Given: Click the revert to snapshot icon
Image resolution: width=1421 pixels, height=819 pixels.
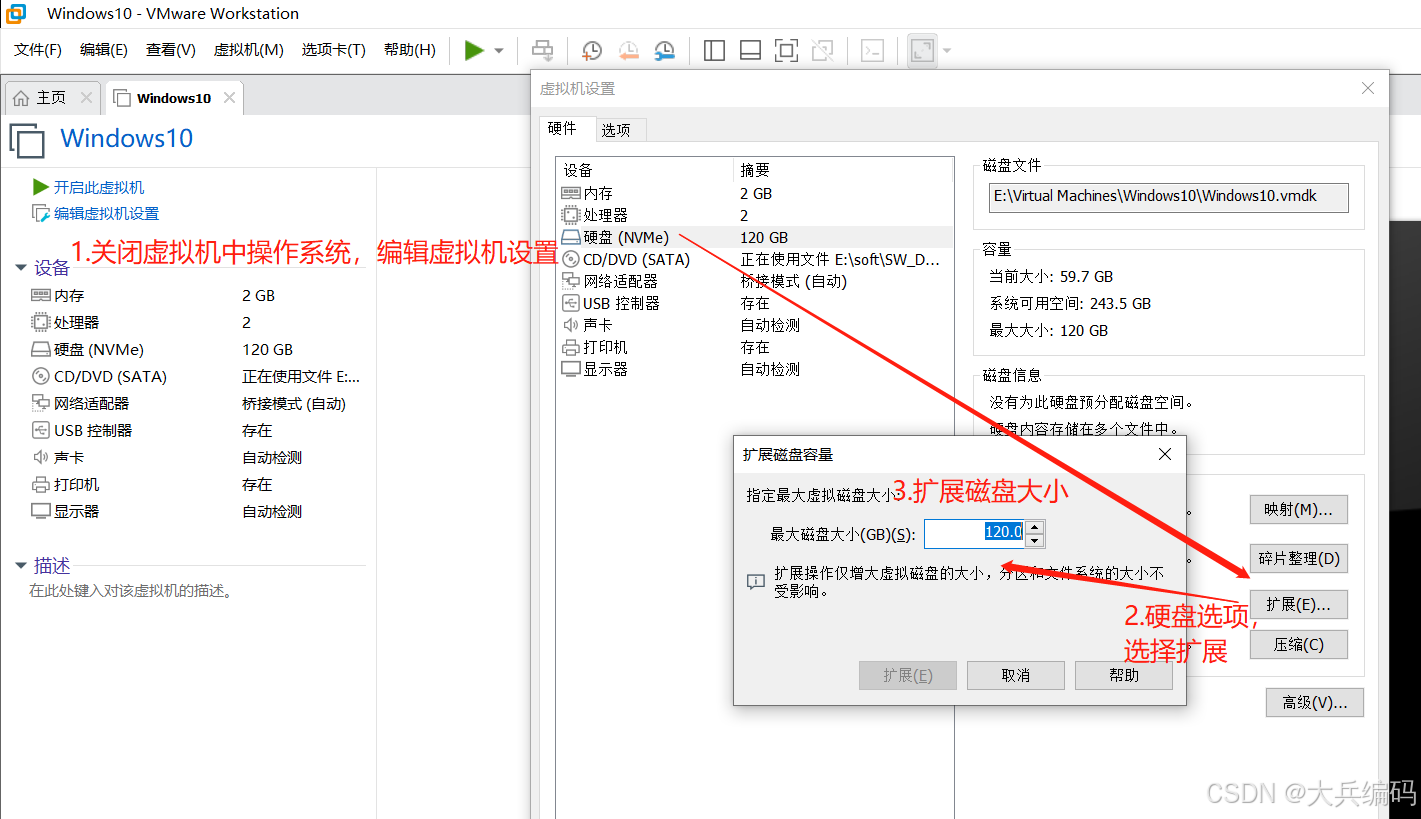Looking at the screenshot, I should click(628, 50).
